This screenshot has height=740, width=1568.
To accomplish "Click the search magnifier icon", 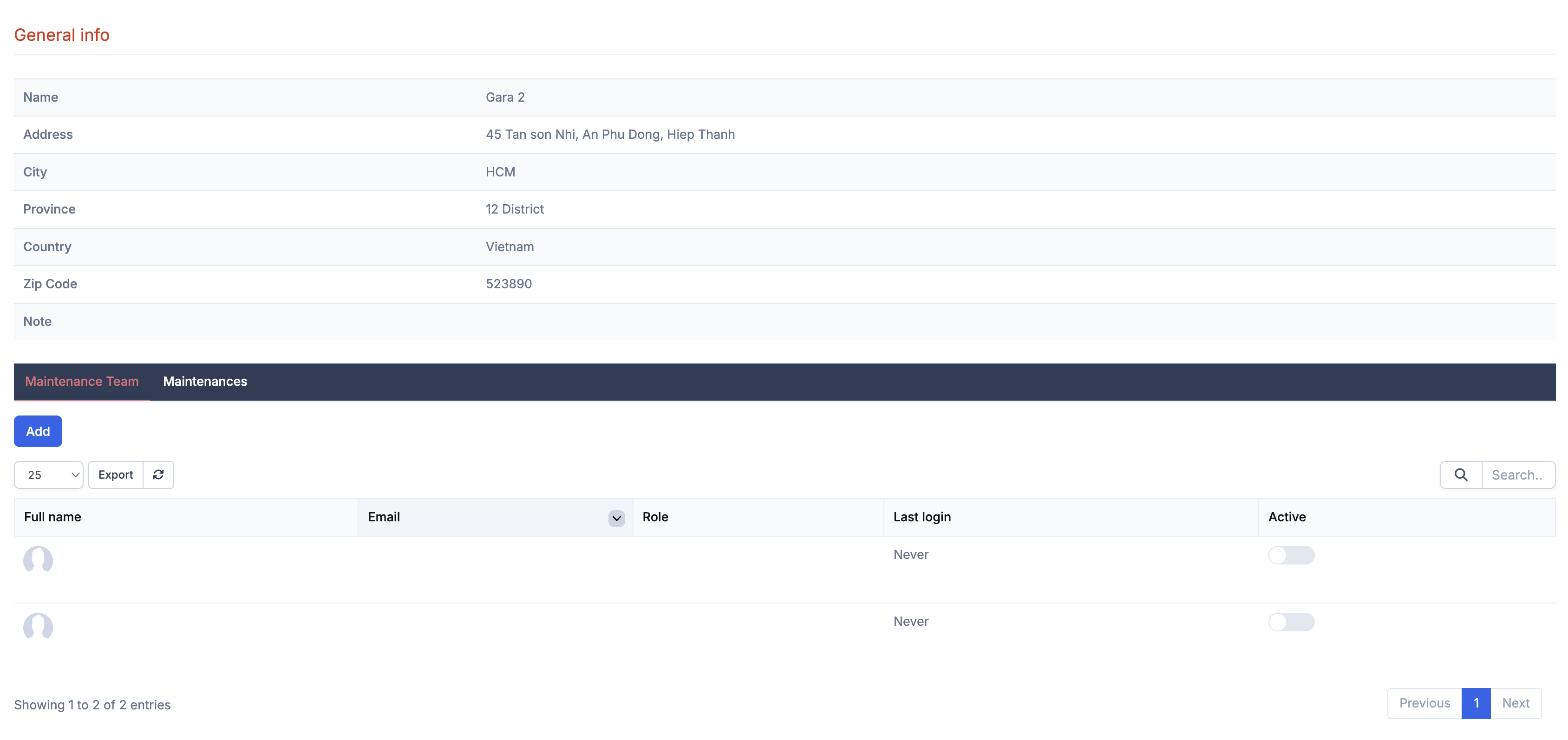I will coord(1460,474).
